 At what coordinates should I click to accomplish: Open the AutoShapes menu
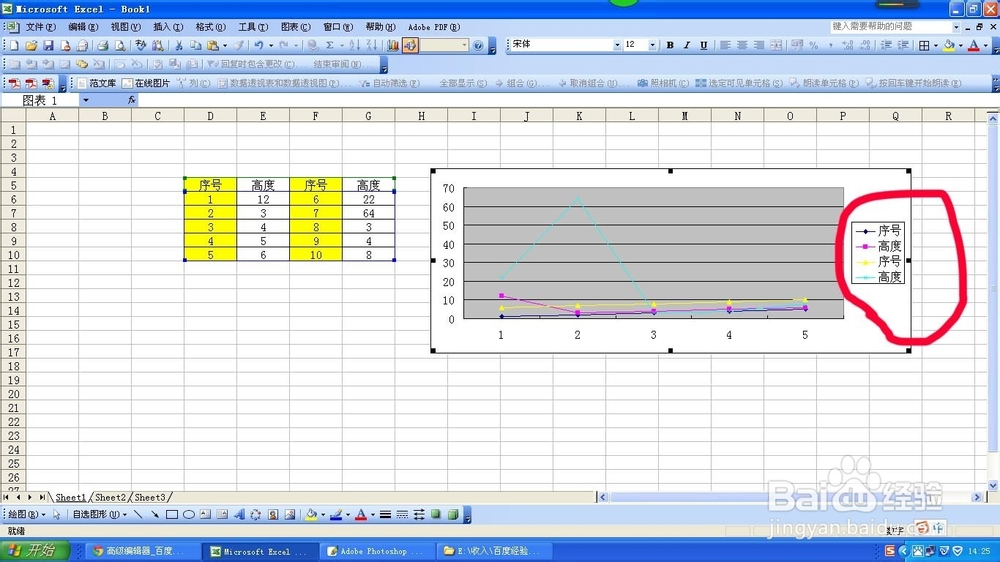(x=99, y=514)
